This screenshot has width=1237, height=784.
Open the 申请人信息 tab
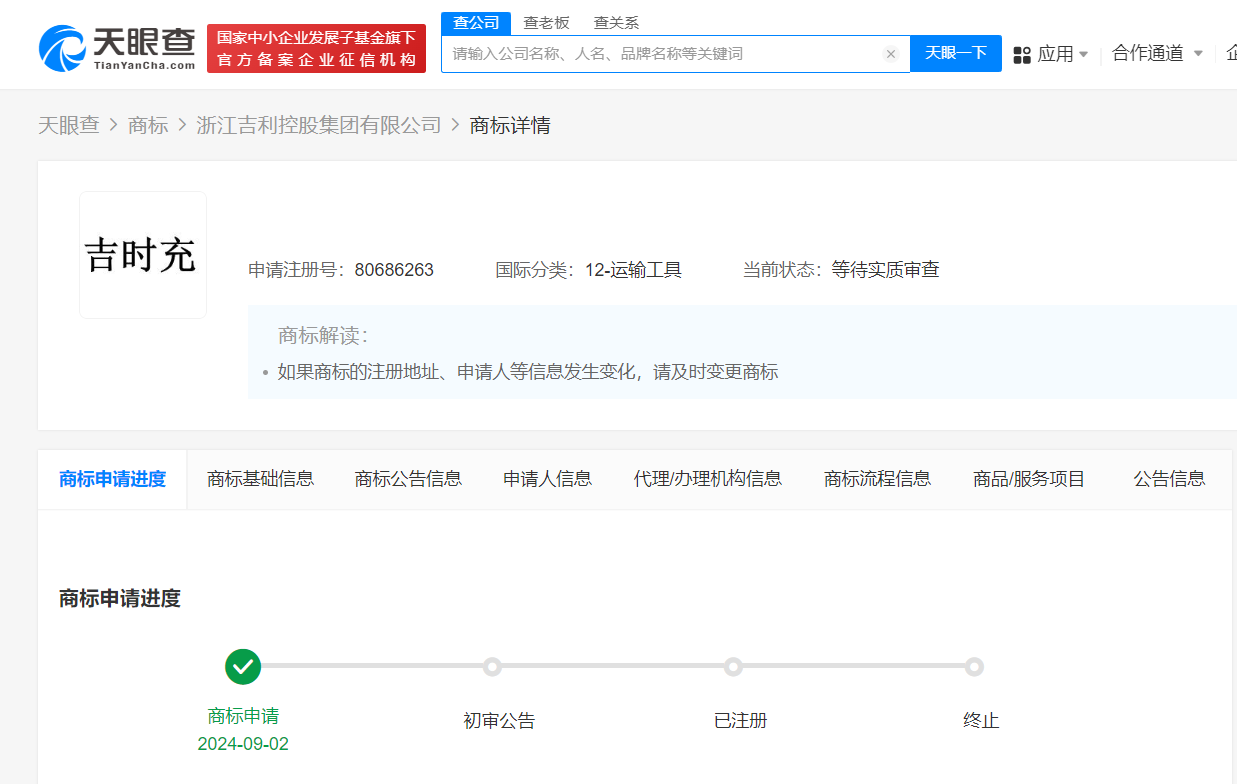coord(547,479)
